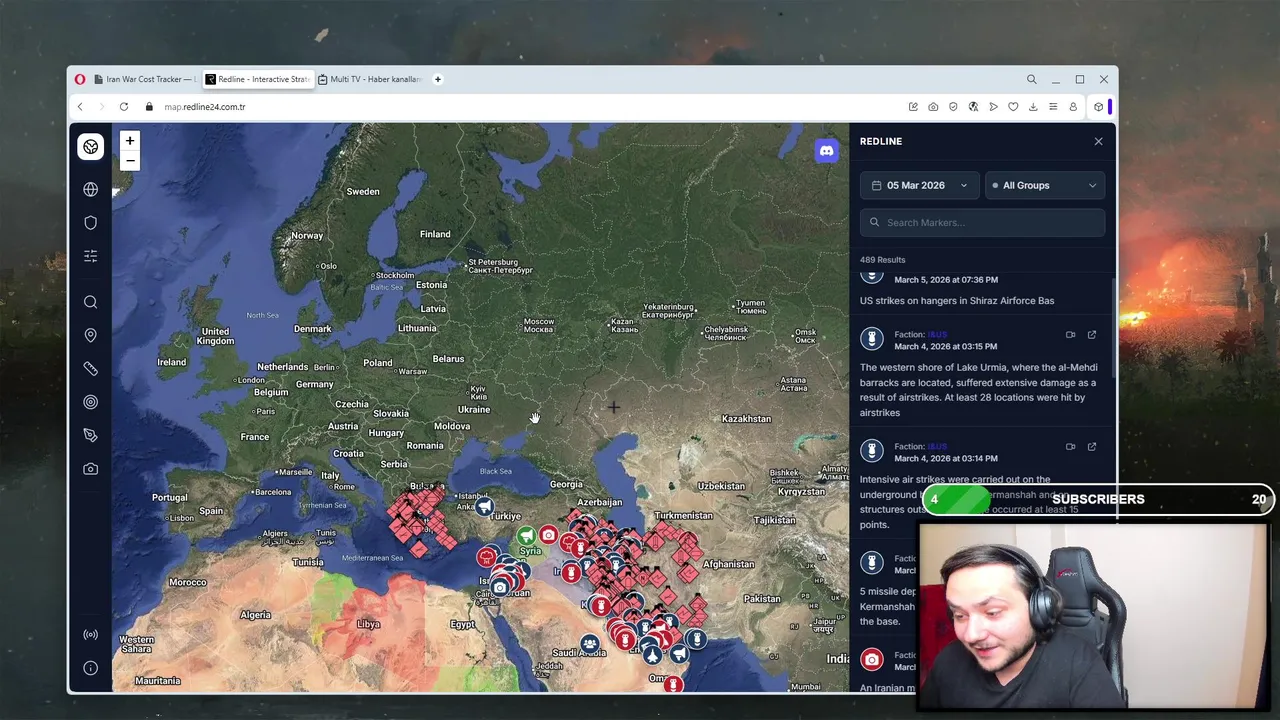
Task: Show video for the 03:14 PM entry
Action: click(1070, 447)
